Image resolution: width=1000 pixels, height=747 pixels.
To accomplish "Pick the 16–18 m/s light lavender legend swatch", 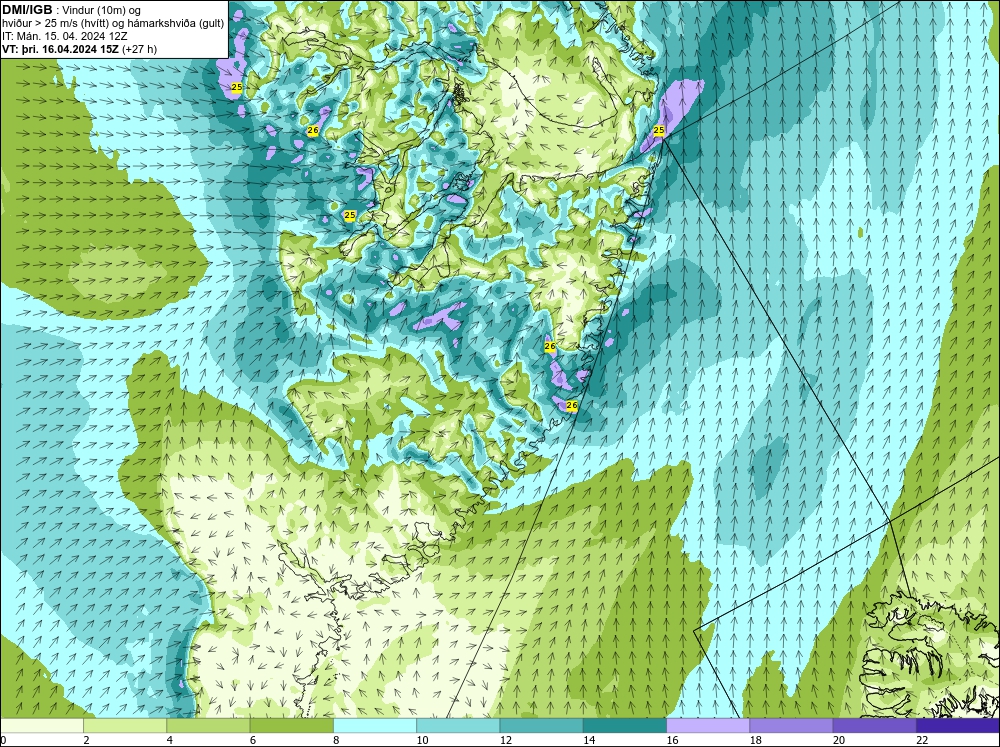I will (708, 725).
